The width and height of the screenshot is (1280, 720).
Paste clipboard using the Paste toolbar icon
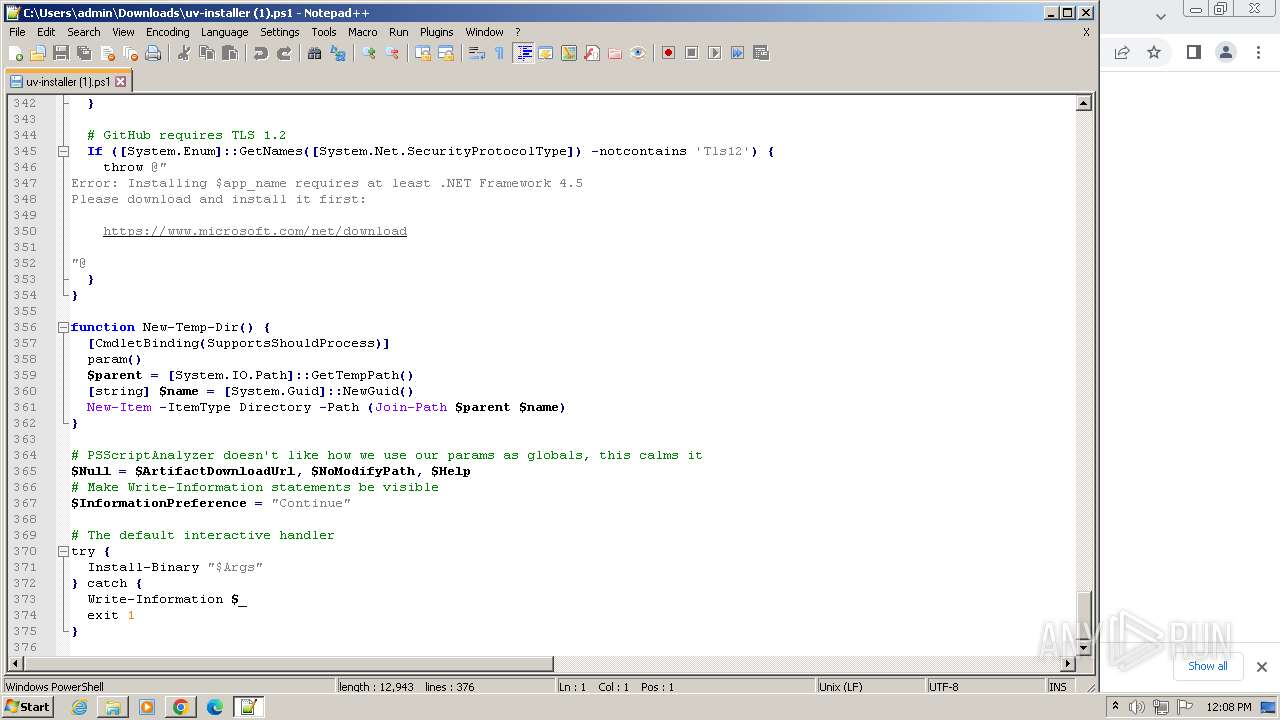[x=230, y=53]
